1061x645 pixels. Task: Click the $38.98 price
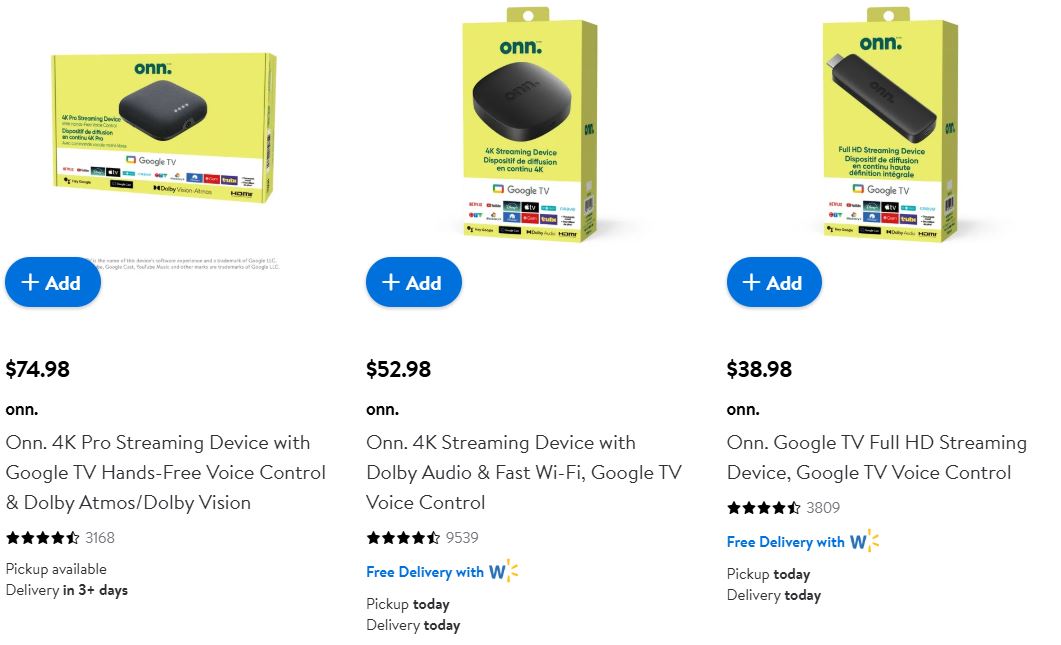tap(759, 369)
